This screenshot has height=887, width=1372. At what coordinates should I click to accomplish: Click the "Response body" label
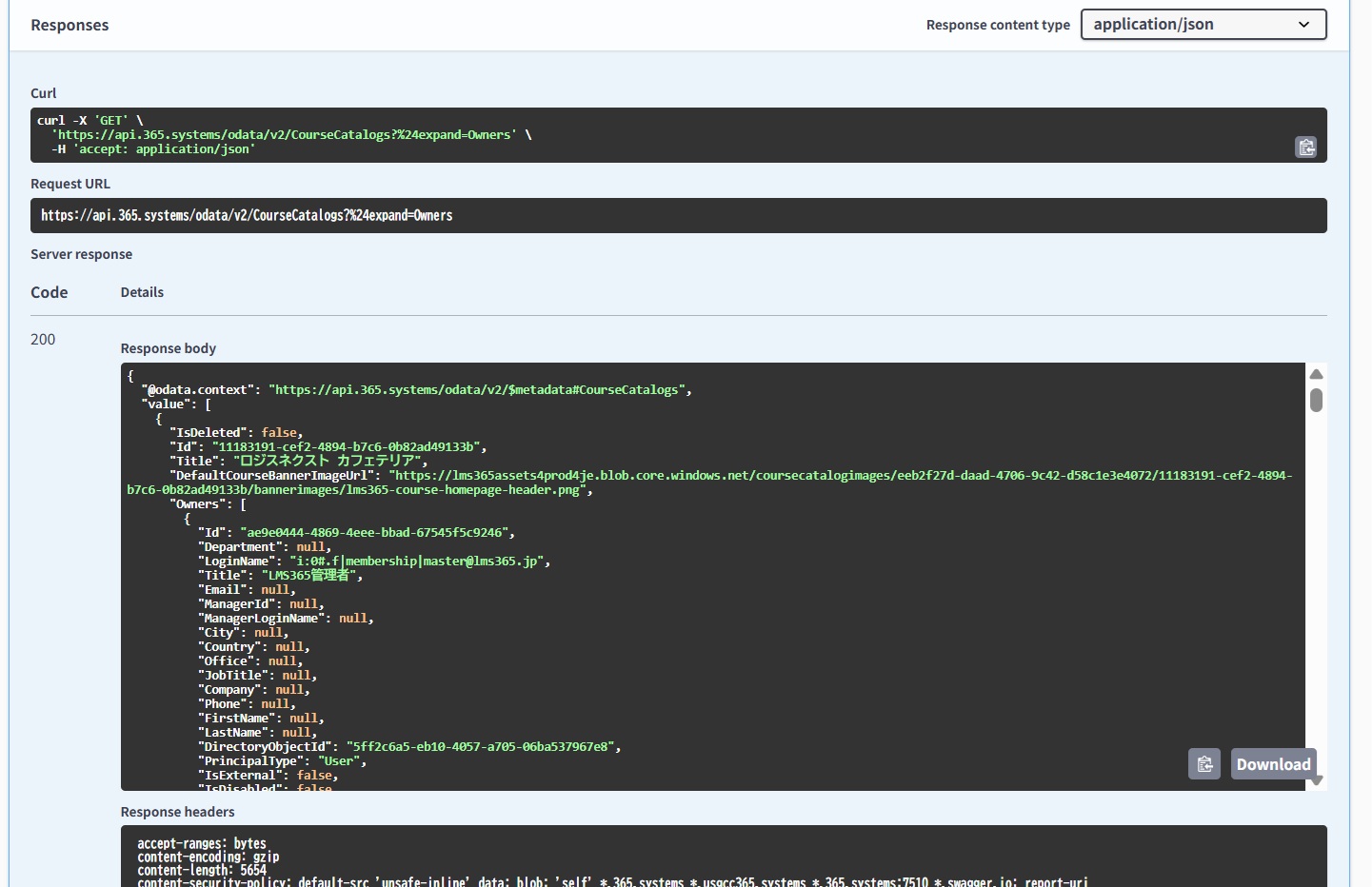pyautogui.click(x=169, y=348)
